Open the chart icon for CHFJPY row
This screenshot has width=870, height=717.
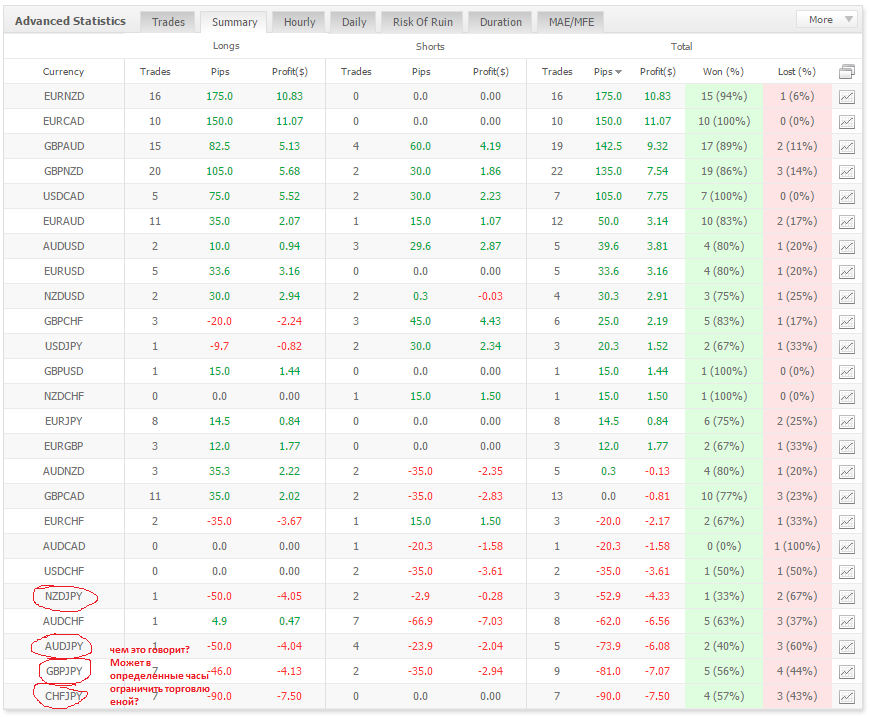click(x=846, y=696)
